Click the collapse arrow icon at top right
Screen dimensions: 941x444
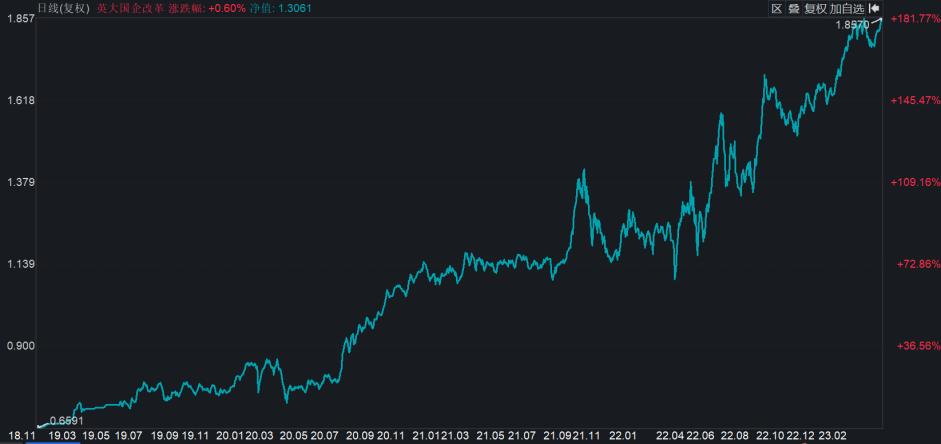coord(874,8)
